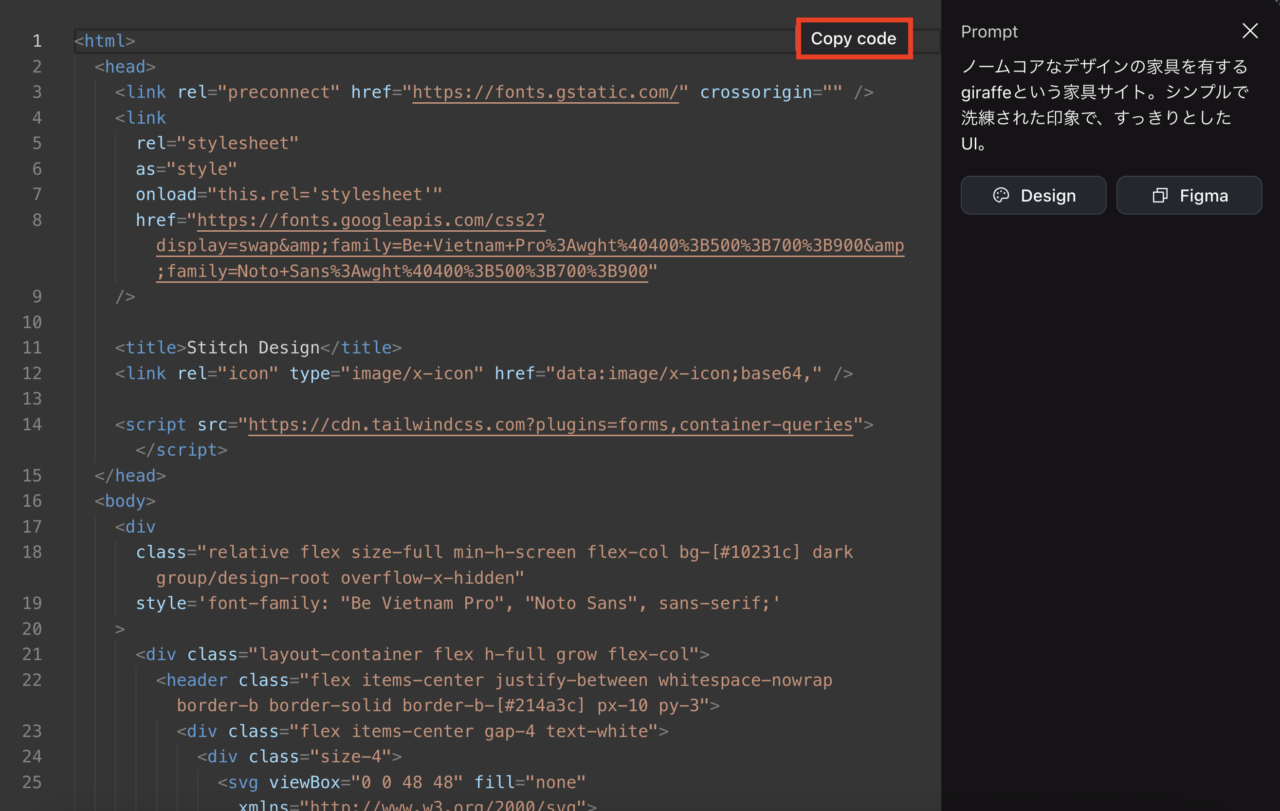Click the Copy code button
This screenshot has height=811, width=1280.
pyautogui.click(x=853, y=39)
